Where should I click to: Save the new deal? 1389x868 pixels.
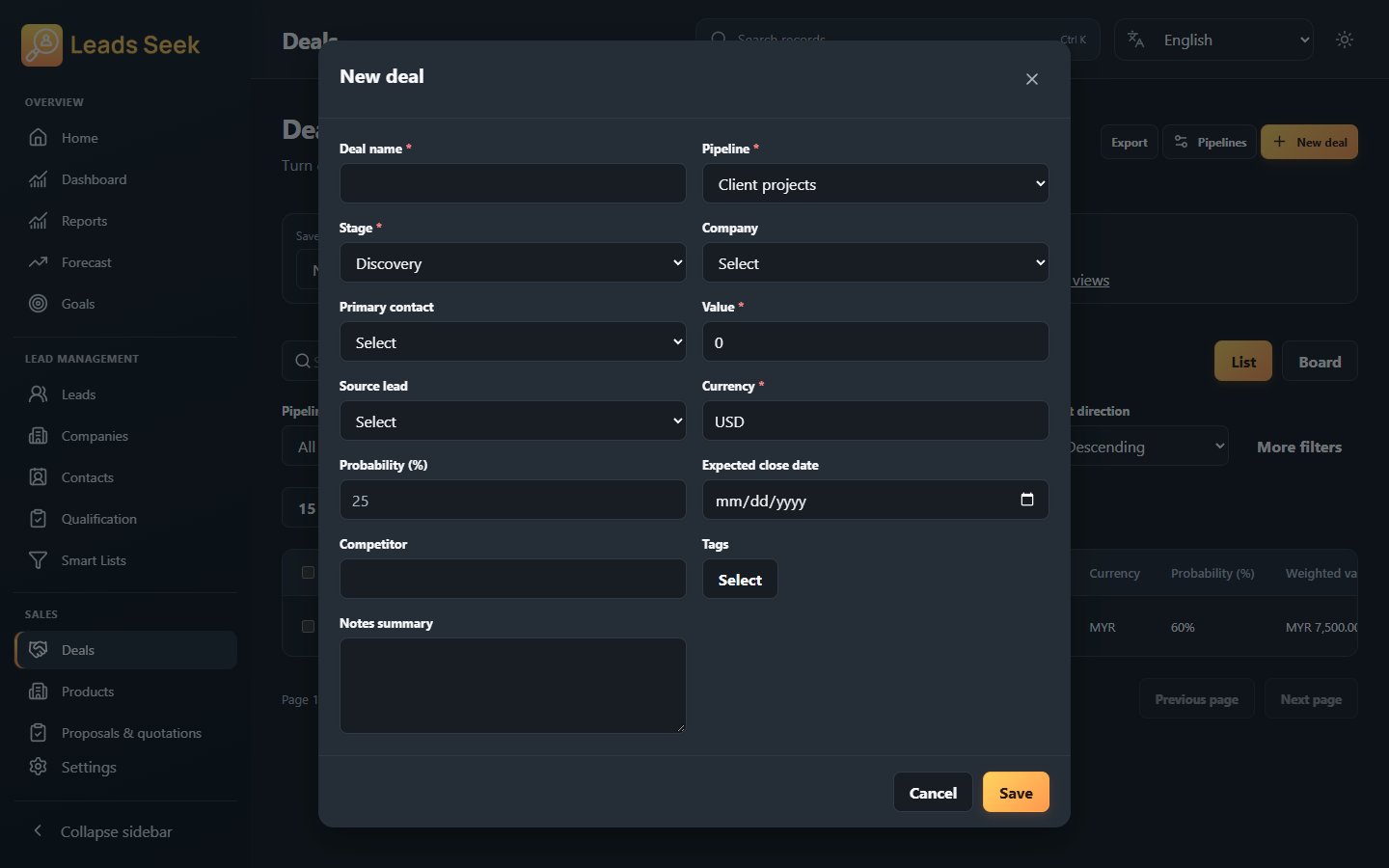[1016, 792]
